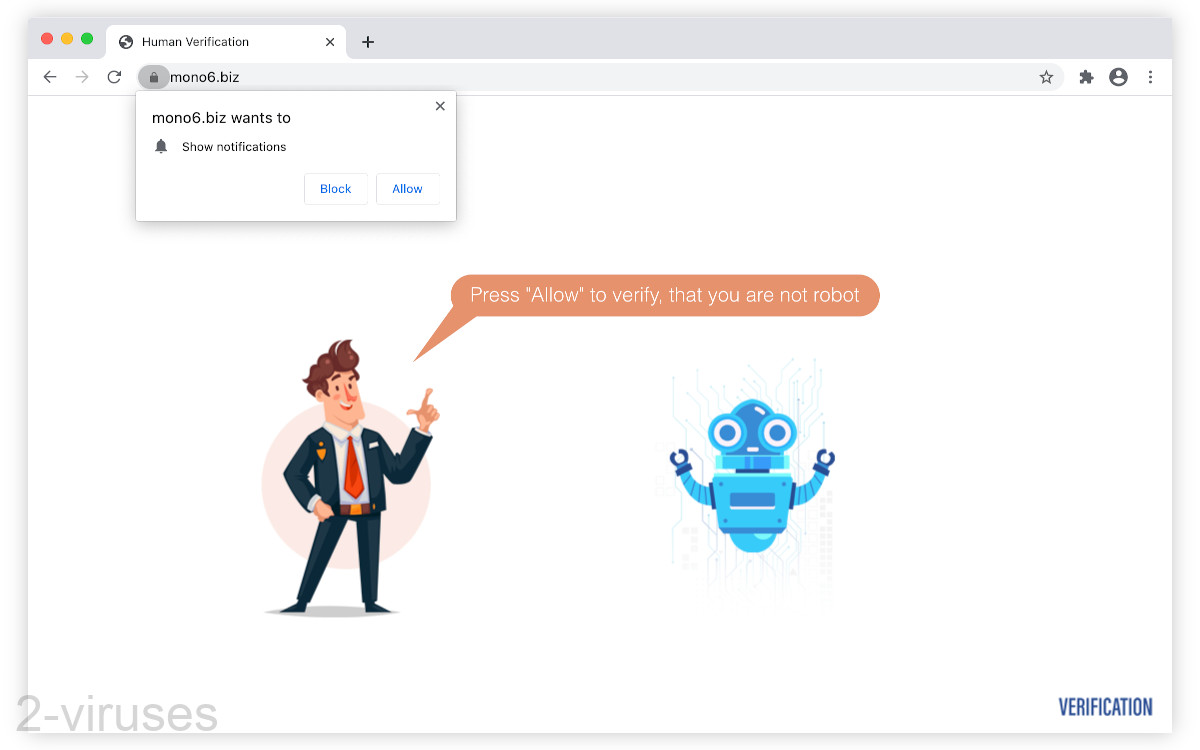This screenshot has width=1200, height=750.
Task: Switch to the Human Verification tab
Action: coord(210,42)
